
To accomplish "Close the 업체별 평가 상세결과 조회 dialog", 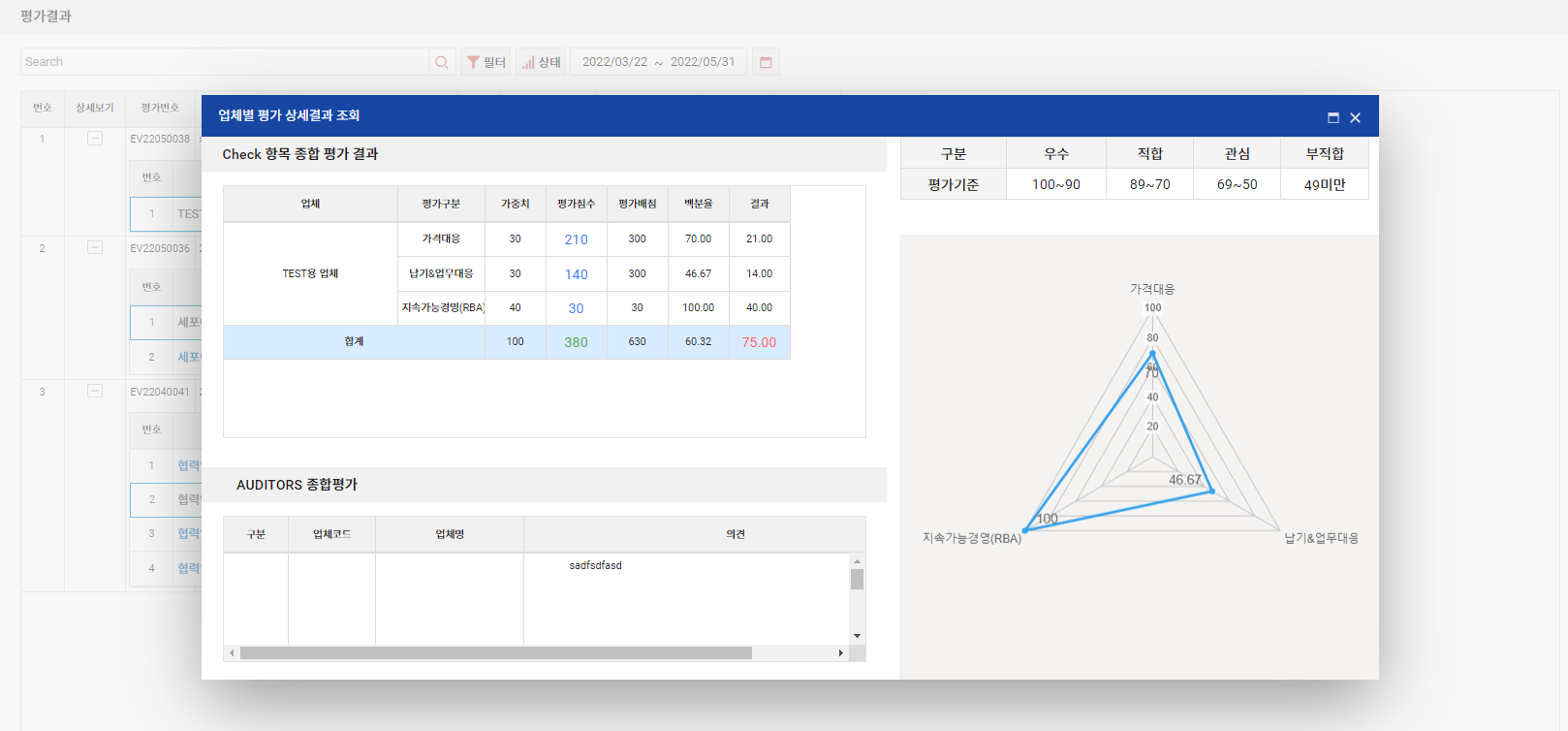I will pos(1356,117).
